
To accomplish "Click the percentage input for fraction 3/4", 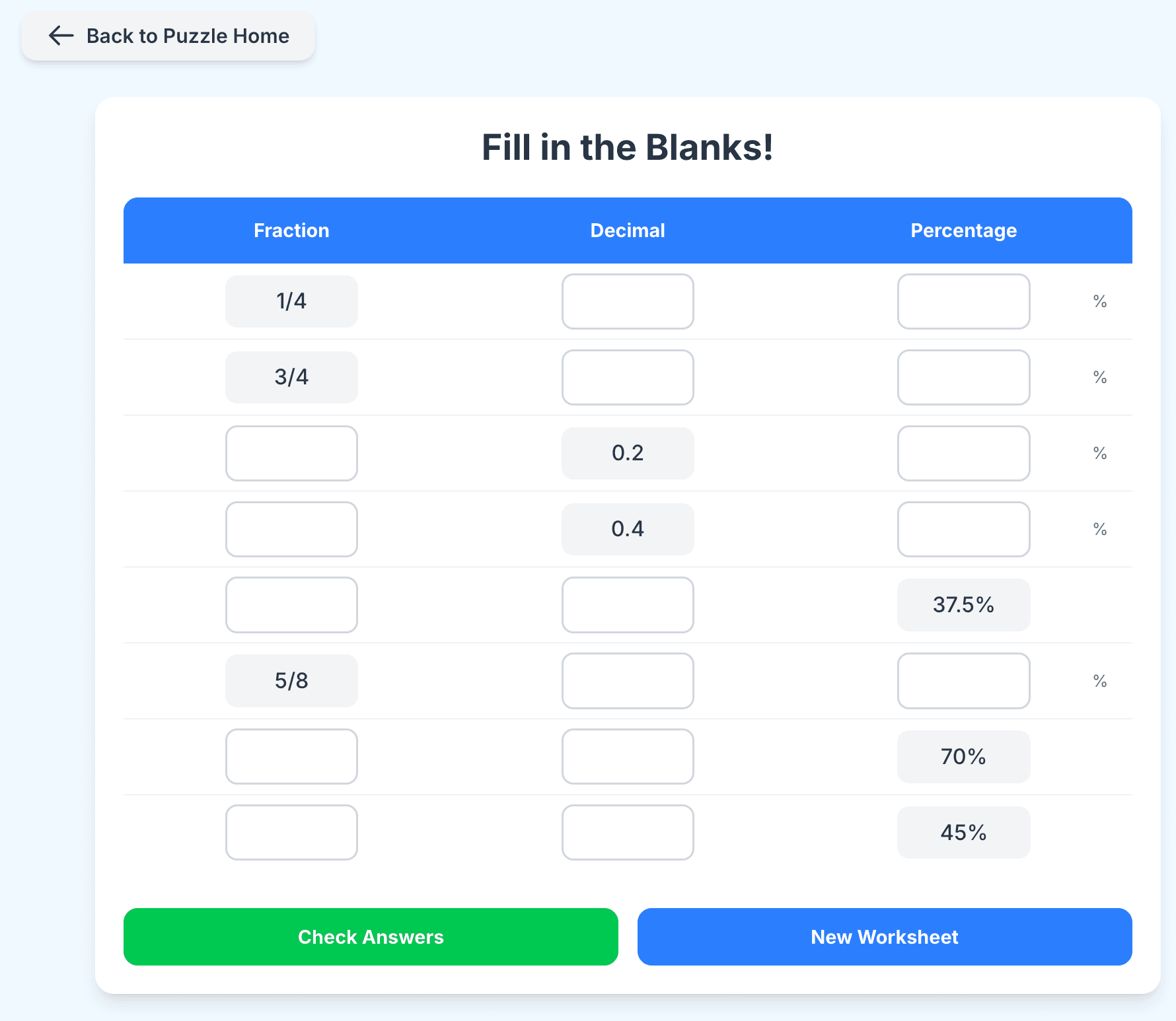I will point(963,377).
